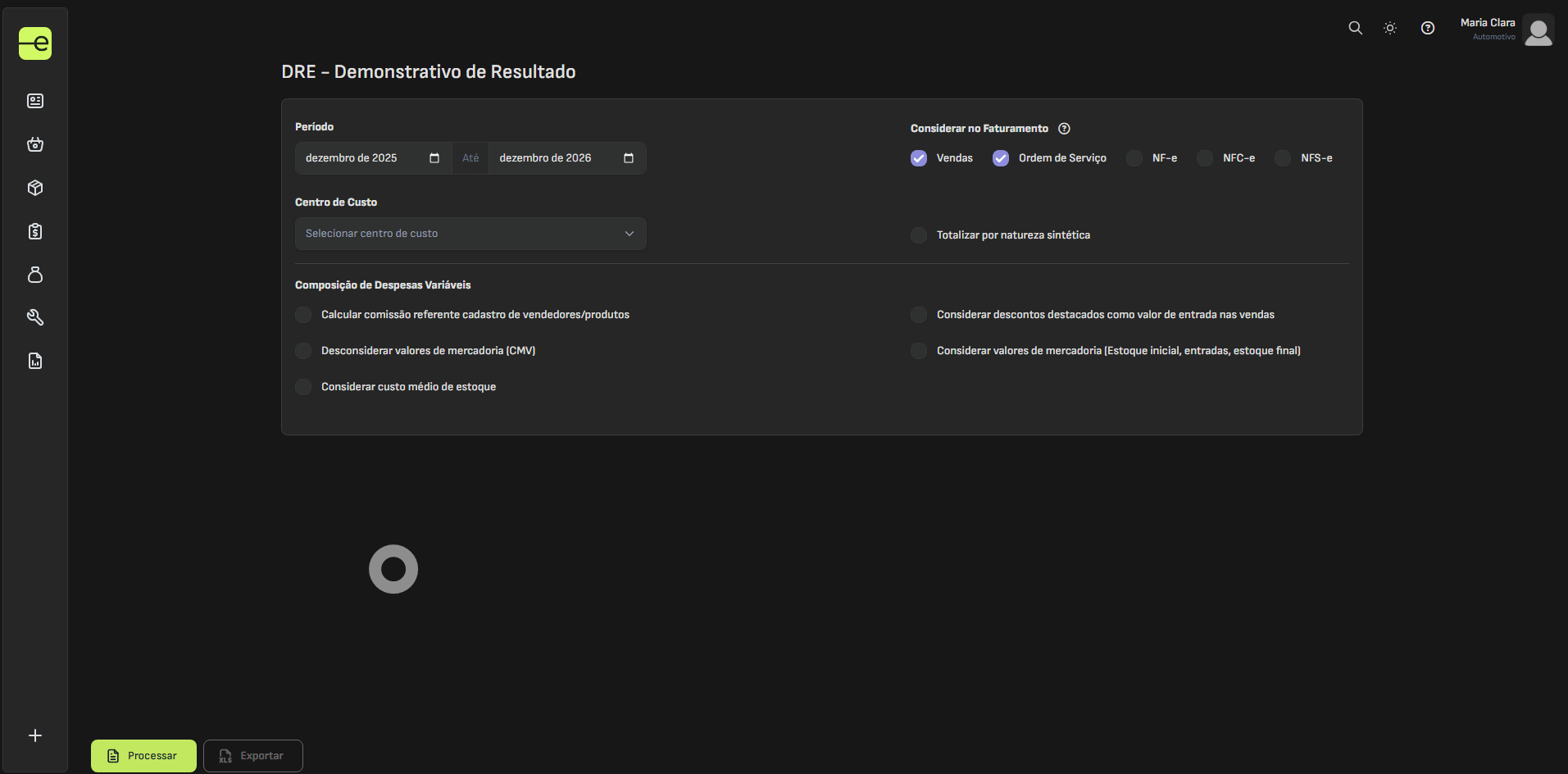The width and height of the screenshot is (1568, 774).
Task: Open the package box sidebar icon
Action: click(x=35, y=188)
